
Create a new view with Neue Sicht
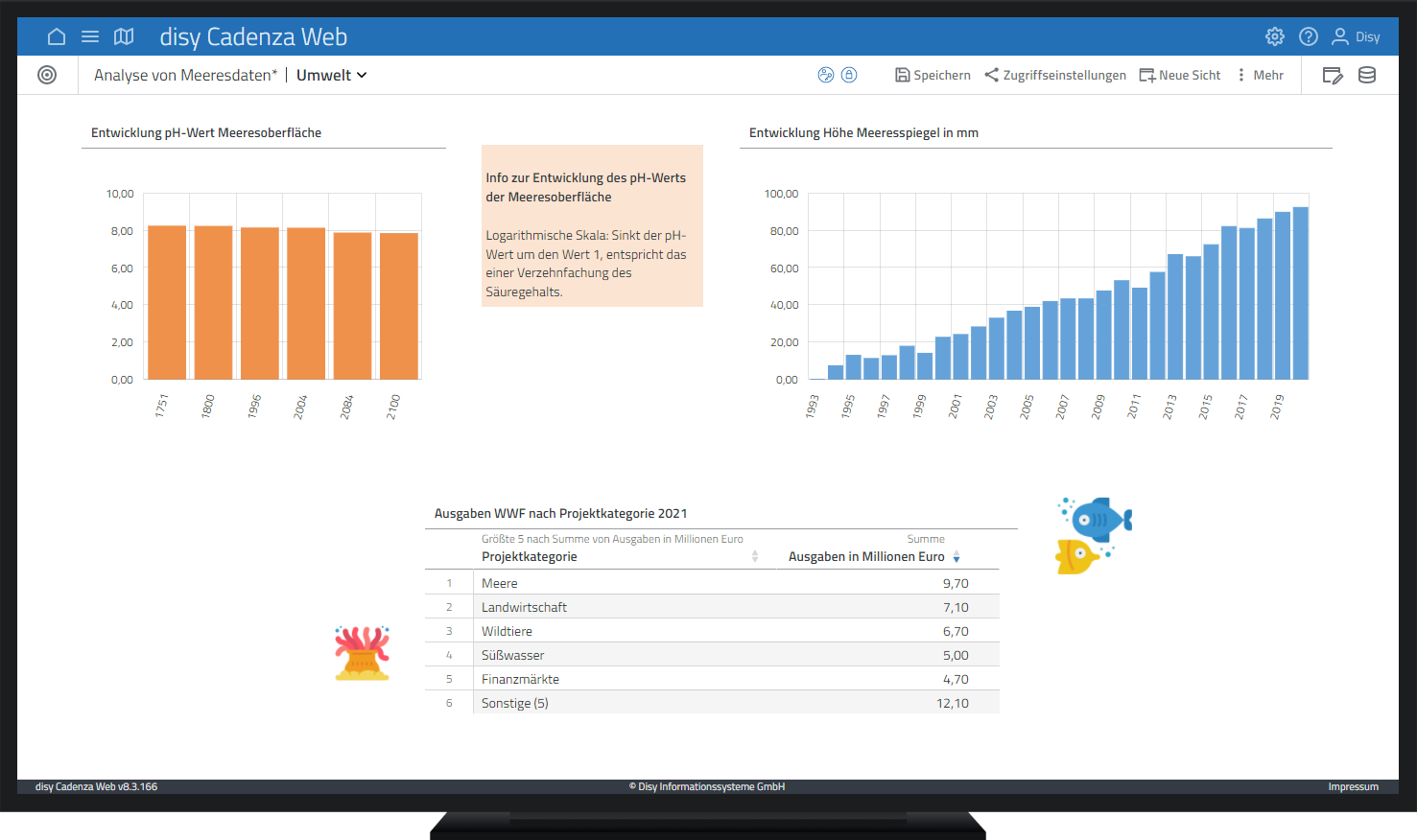(1180, 75)
